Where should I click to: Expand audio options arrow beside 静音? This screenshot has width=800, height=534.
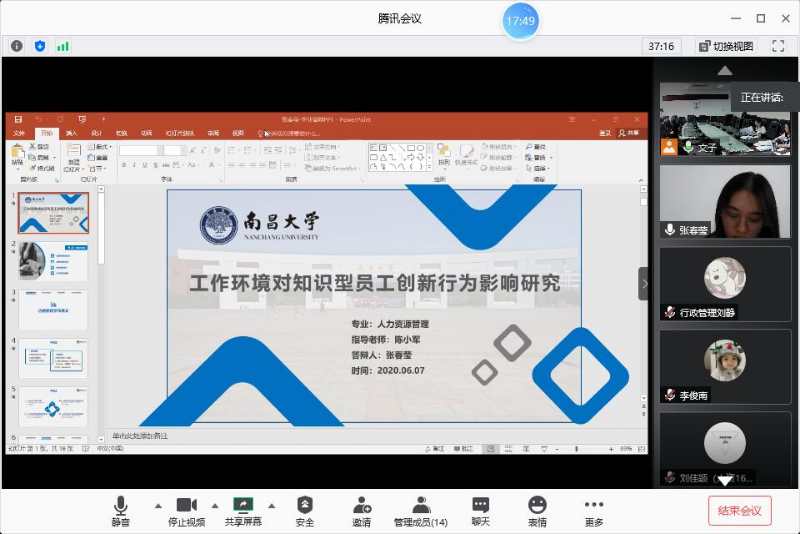(x=158, y=506)
